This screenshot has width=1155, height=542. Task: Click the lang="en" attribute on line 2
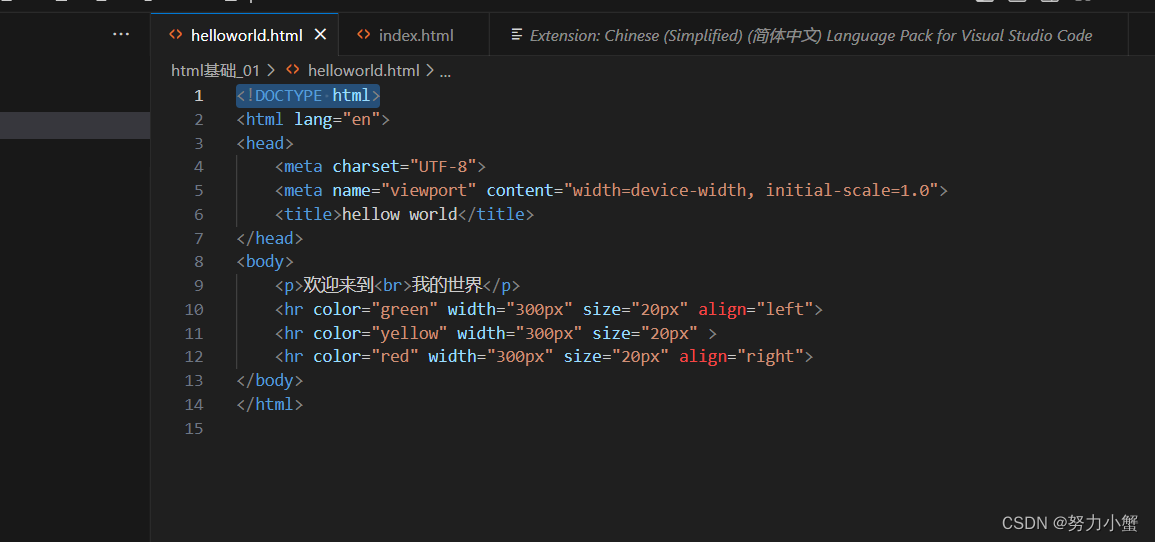pyautogui.click(x=337, y=119)
